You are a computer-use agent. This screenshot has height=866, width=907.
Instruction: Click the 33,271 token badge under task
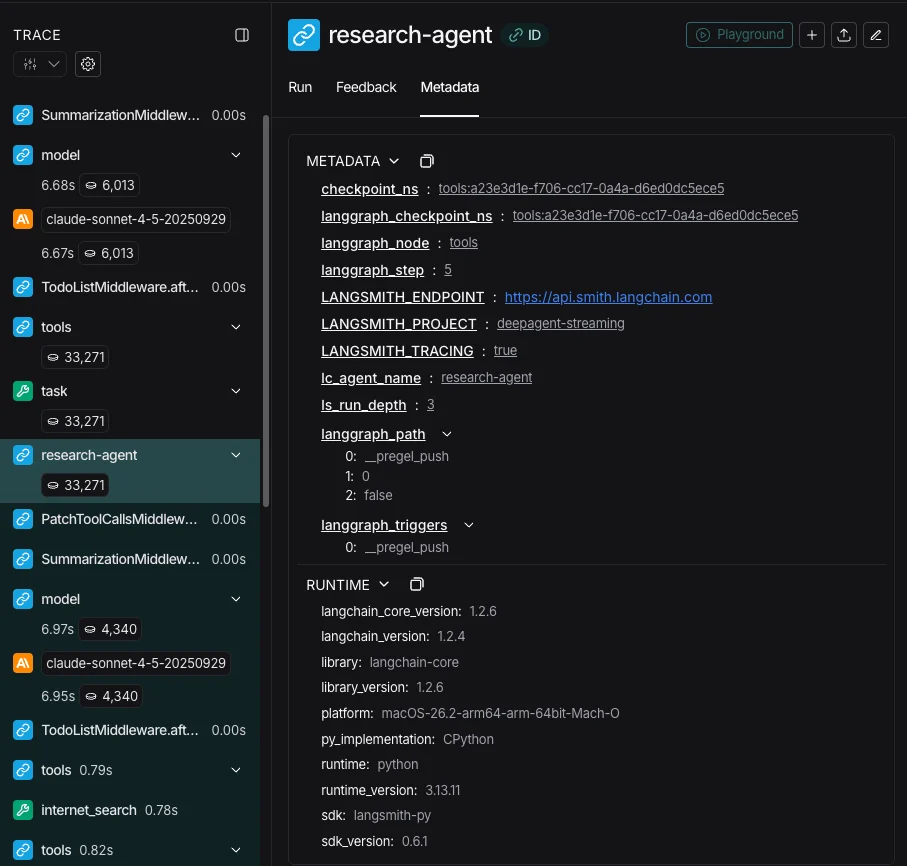point(75,421)
